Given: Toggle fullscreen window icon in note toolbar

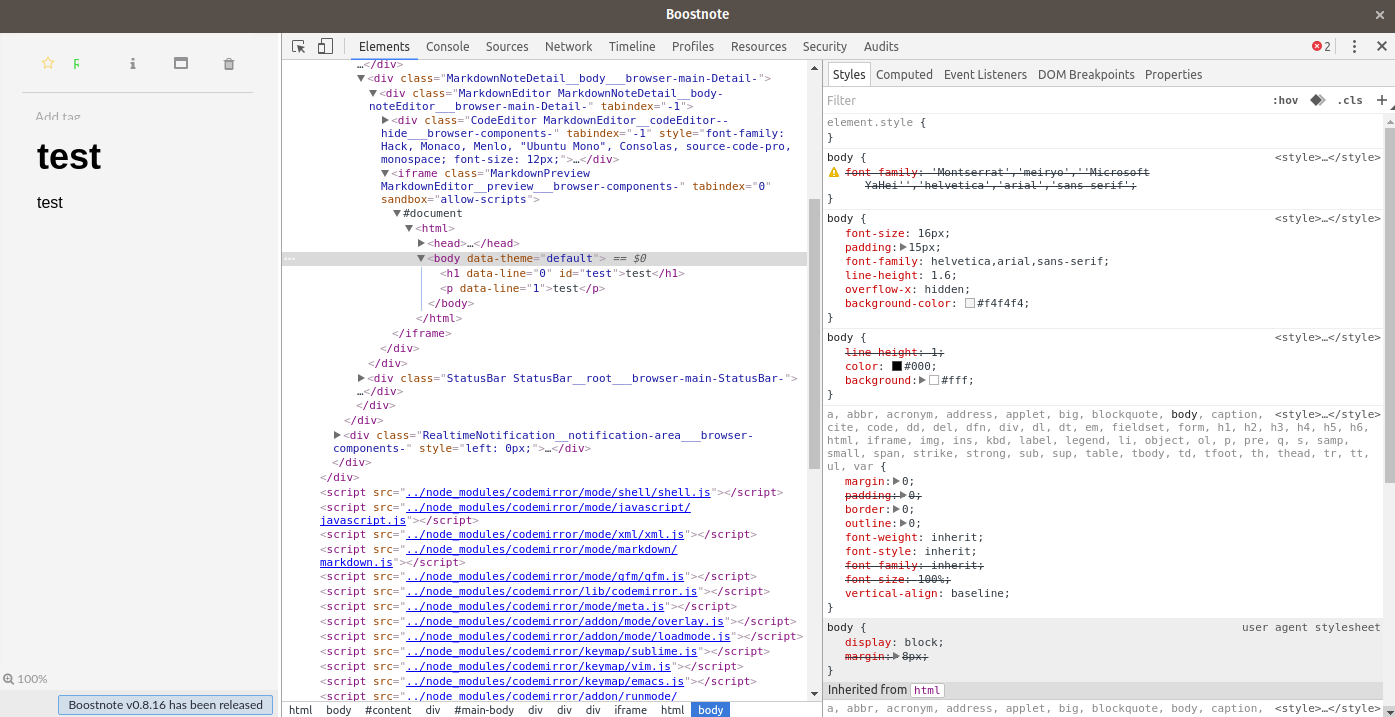Looking at the screenshot, I should 181,63.
